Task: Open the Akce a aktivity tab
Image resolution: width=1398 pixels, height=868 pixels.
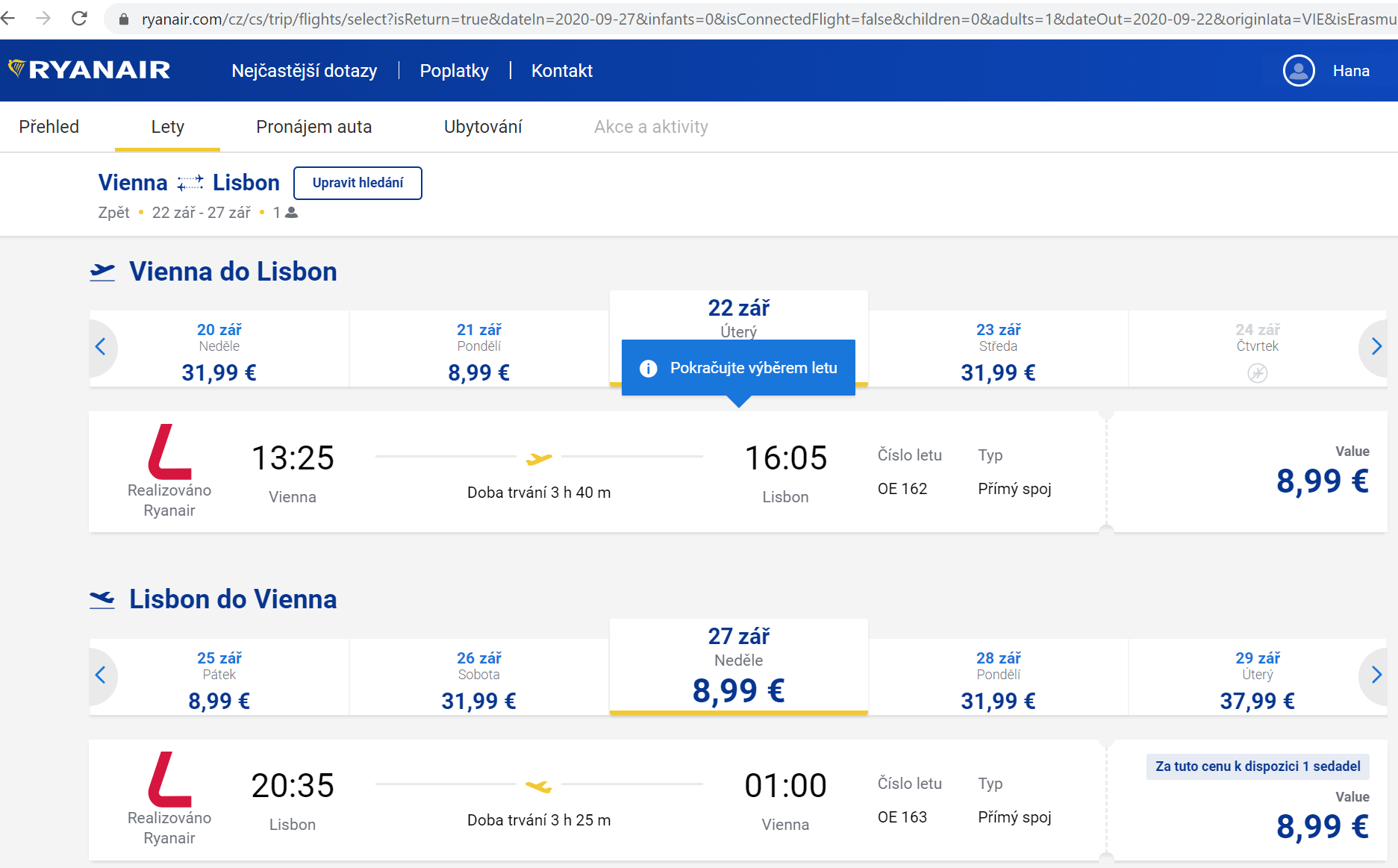Action: (651, 127)
